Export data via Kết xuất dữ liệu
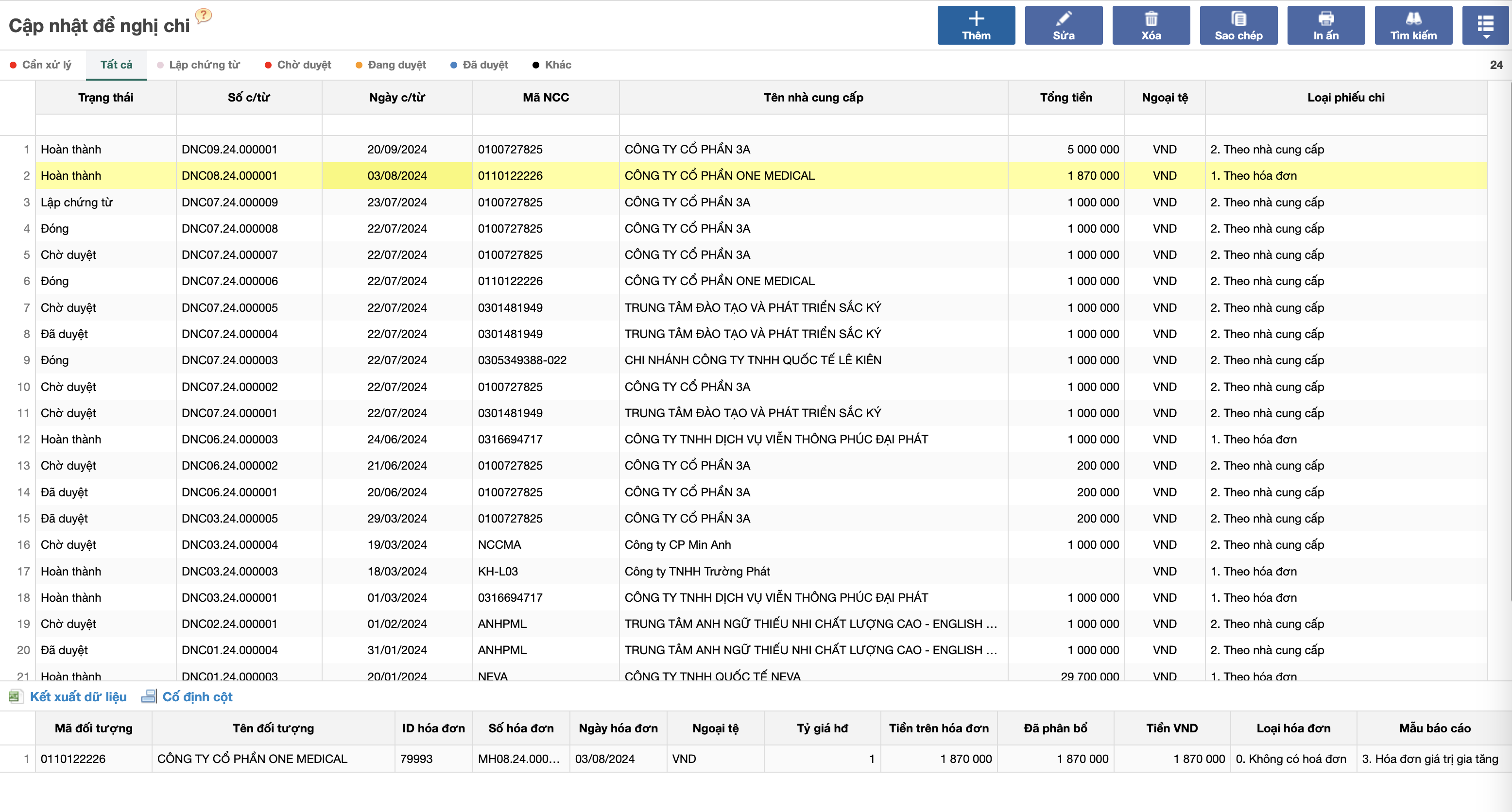 [78, 696]
